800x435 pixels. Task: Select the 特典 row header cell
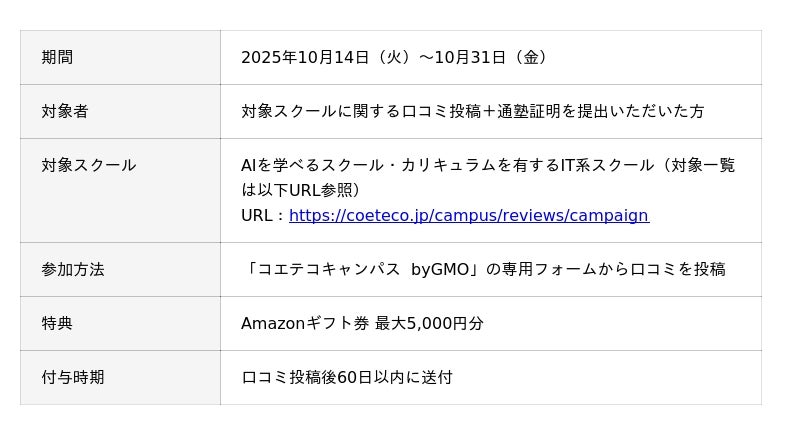click(57, 324)
